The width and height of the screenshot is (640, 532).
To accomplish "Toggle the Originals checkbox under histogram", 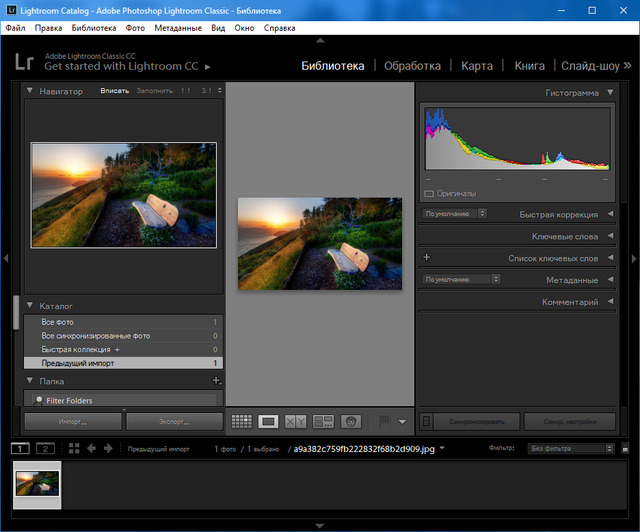I will (429, 193).
